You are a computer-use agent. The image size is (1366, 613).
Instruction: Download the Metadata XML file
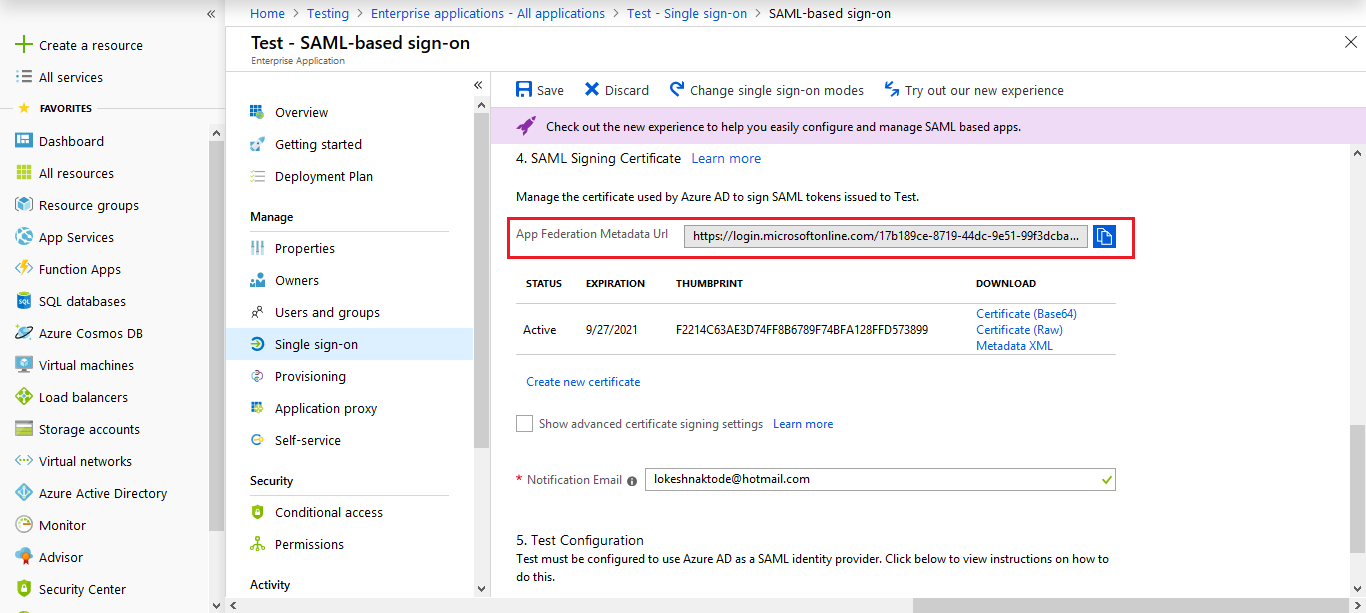click(x=1014, y=345)
